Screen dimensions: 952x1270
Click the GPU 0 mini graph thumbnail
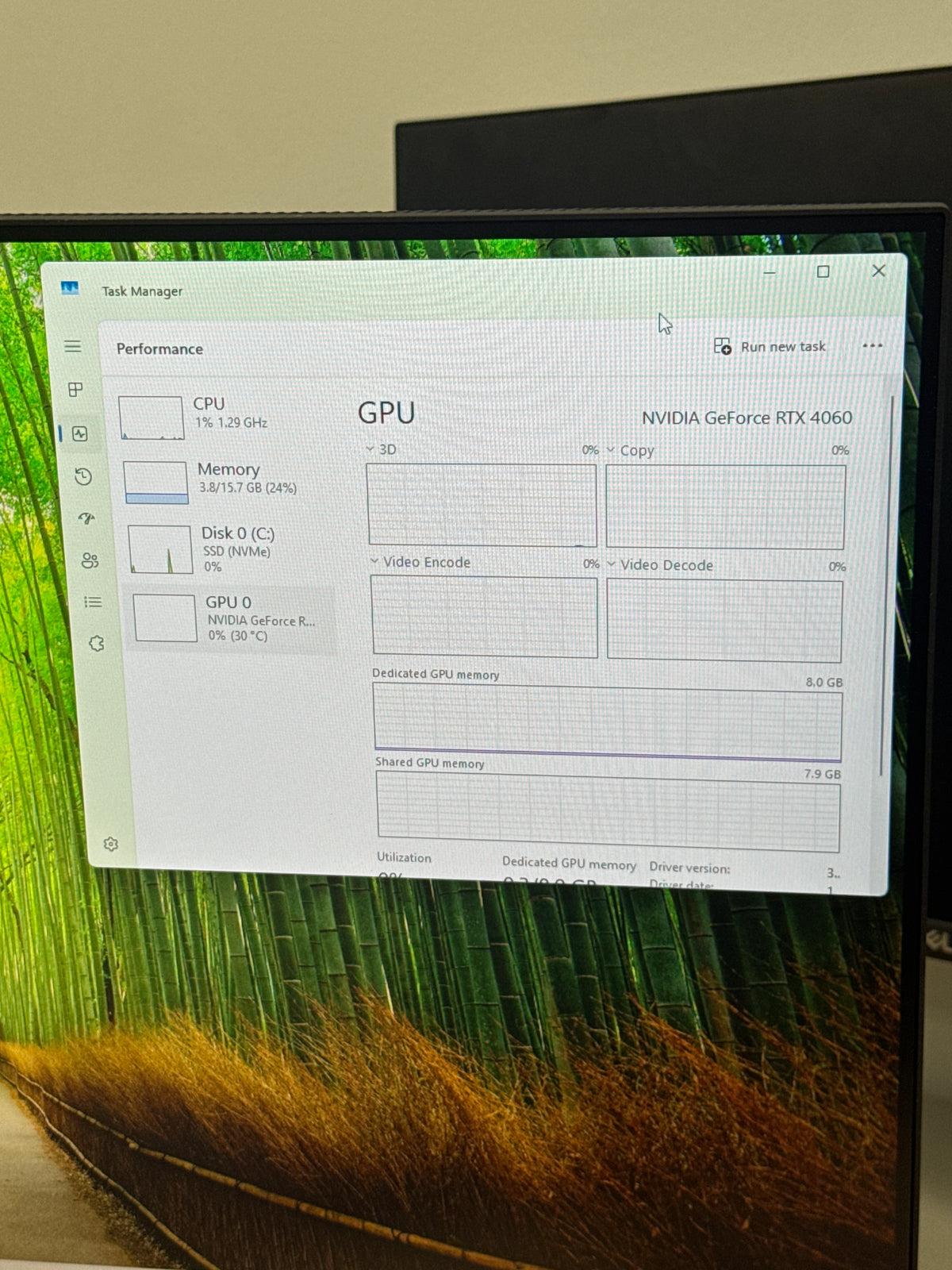tap(165, 618)
